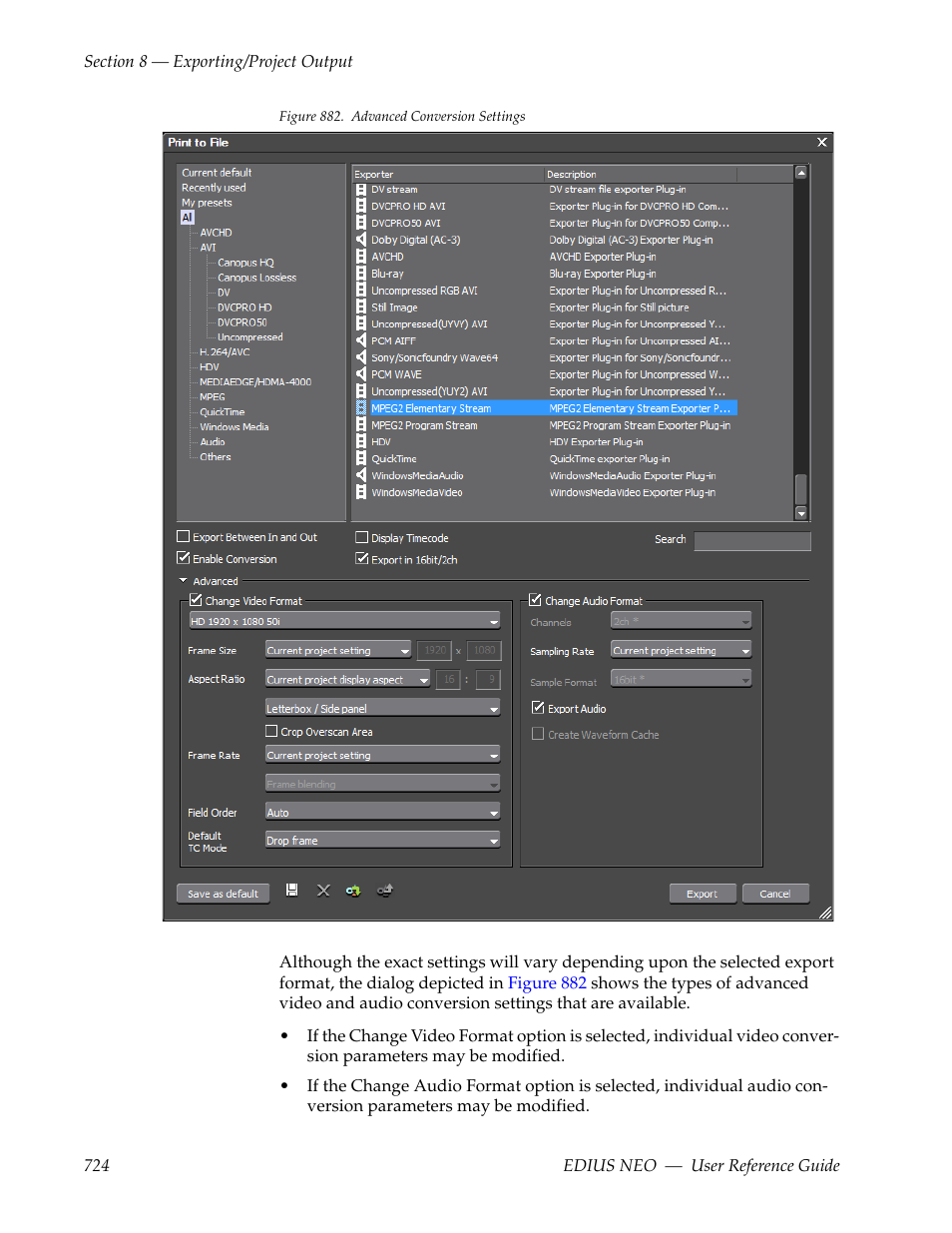Open the Aspect Ratio dropdown
Viewport: 952px width, 1233px height.
coord(347,679)
